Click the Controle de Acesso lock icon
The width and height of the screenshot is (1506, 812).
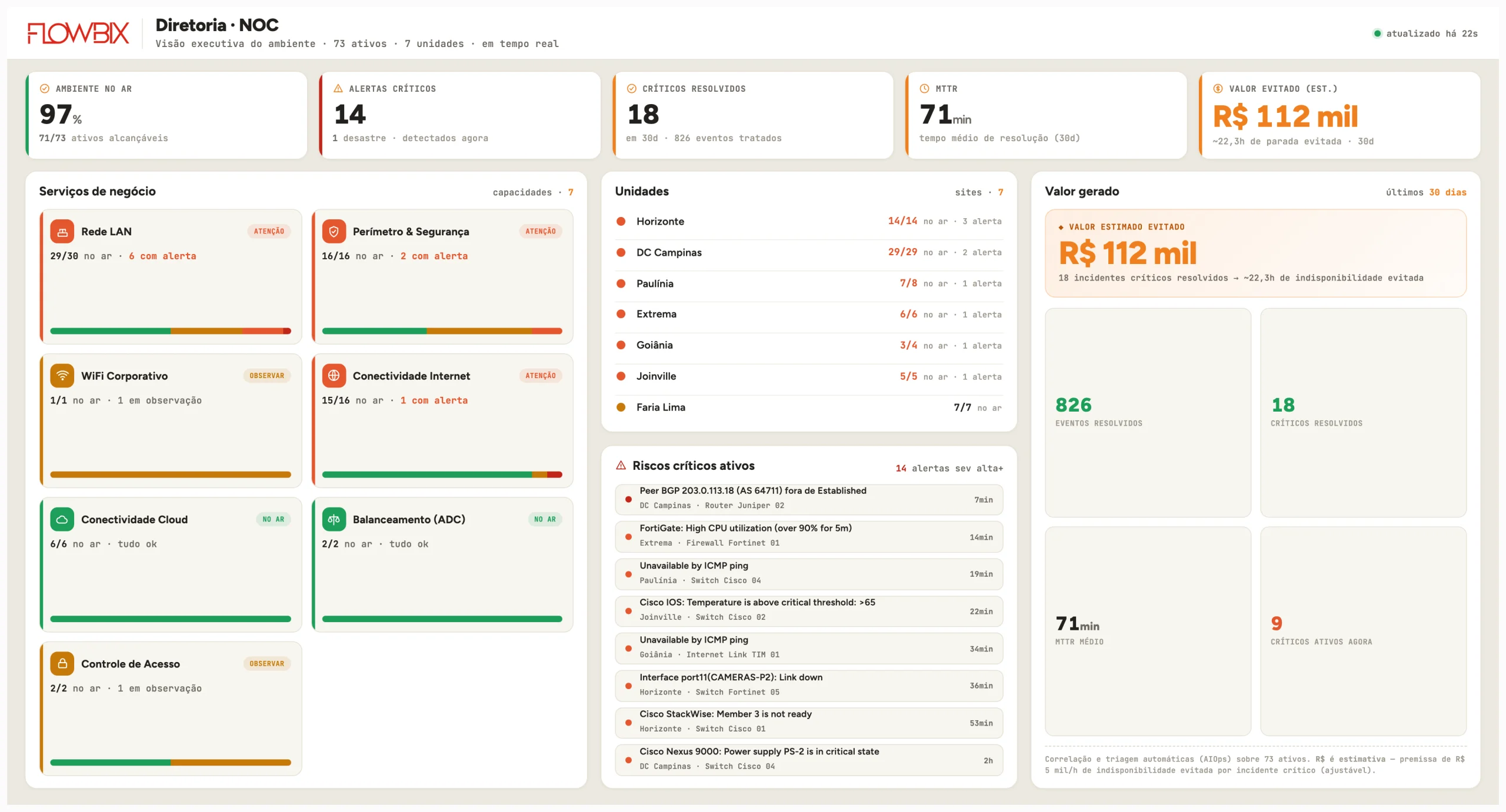click(62, 664)
